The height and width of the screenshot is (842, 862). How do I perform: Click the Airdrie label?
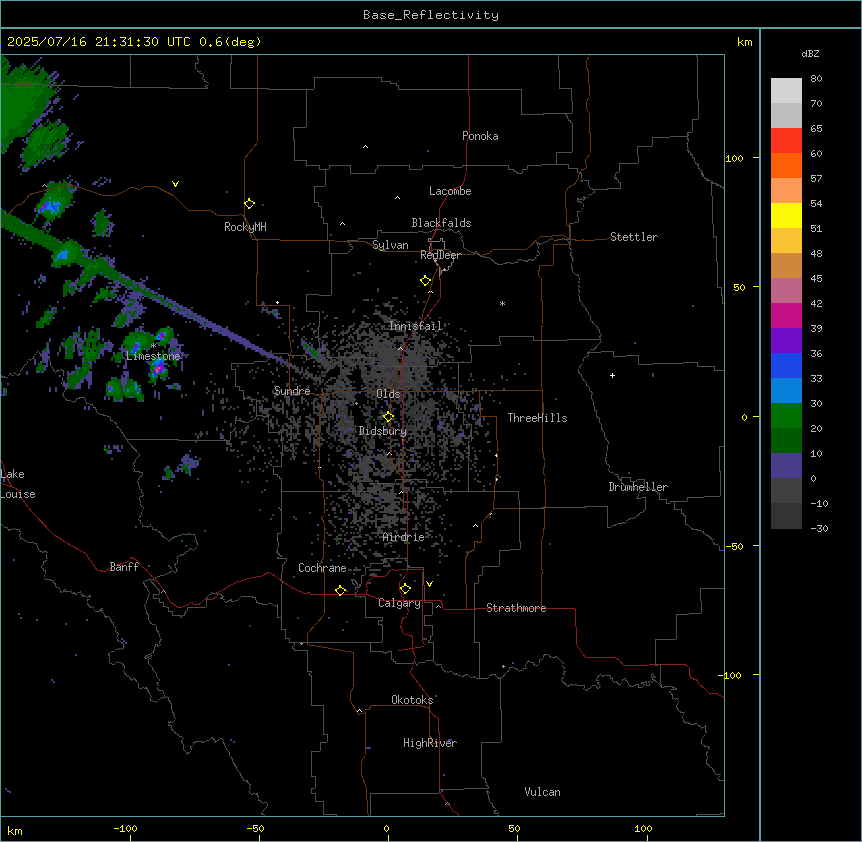tap(404, 537)
